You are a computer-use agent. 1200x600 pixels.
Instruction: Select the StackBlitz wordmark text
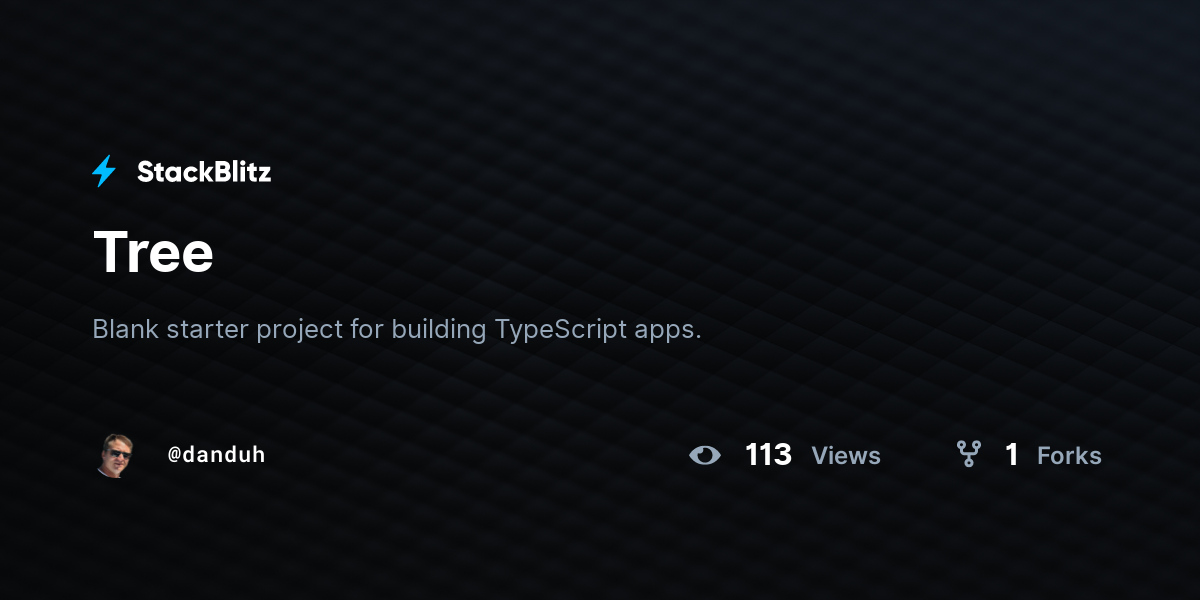[x=204, y=172]
